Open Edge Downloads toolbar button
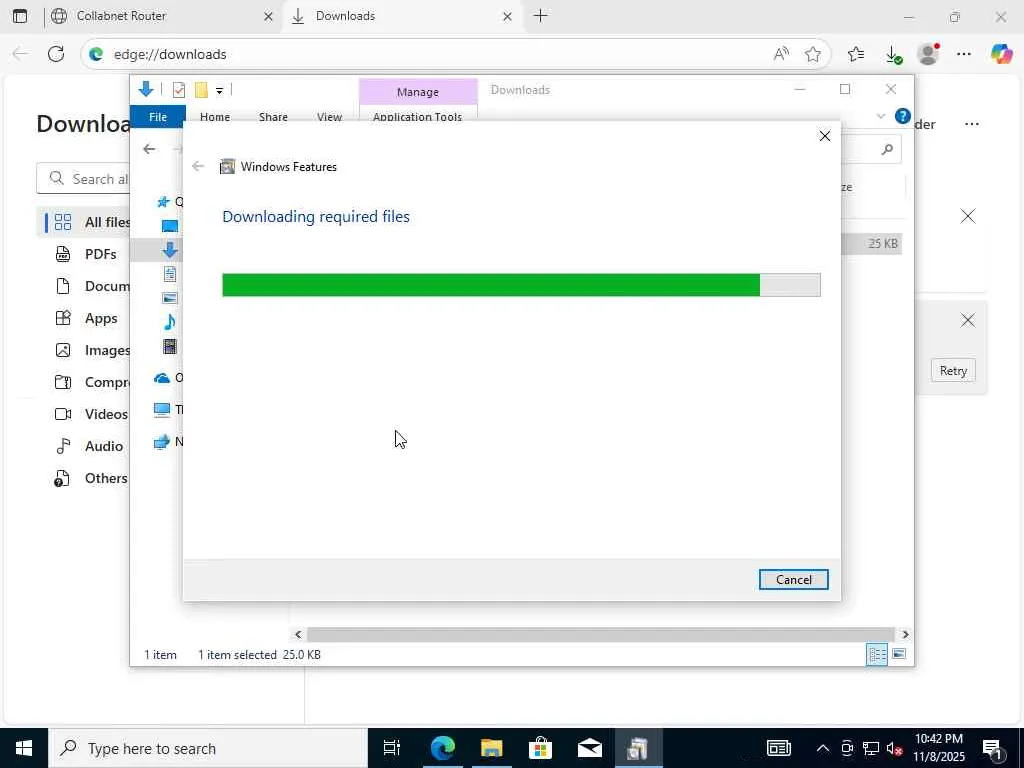1024x768 pixels. pyautogui.click(x=893, y=55)
